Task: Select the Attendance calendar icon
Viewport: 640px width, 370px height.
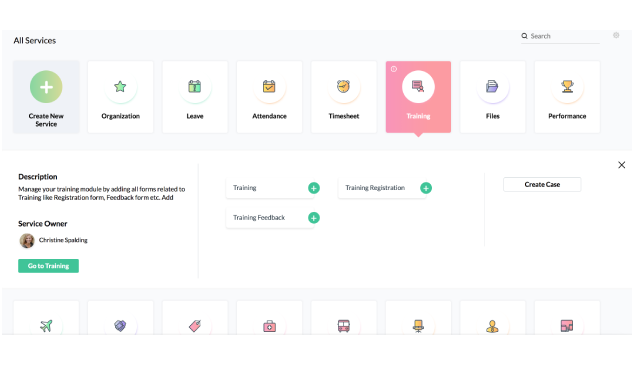Action: pyautogui.click(x=269, y=86)
